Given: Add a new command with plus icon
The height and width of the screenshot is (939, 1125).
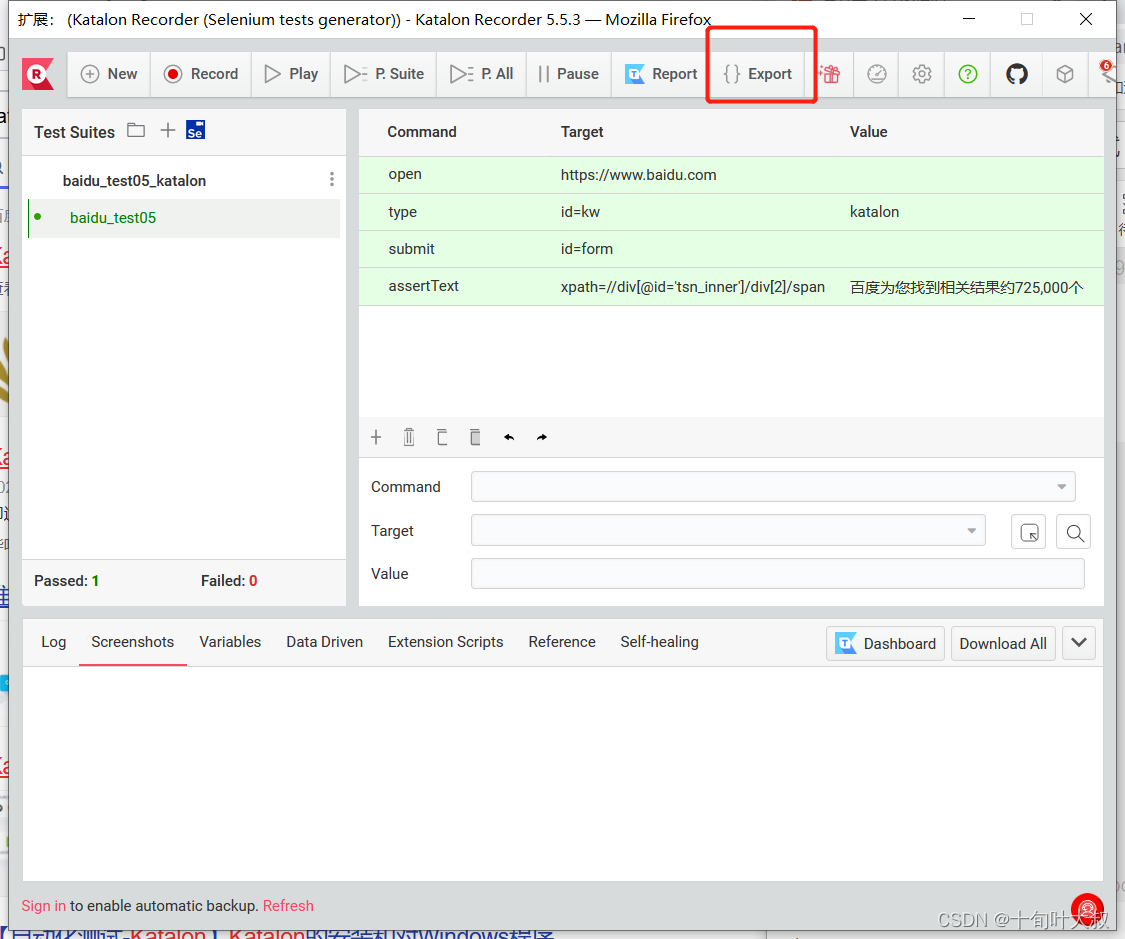Looking at the screenshot, I should (376, 438).
